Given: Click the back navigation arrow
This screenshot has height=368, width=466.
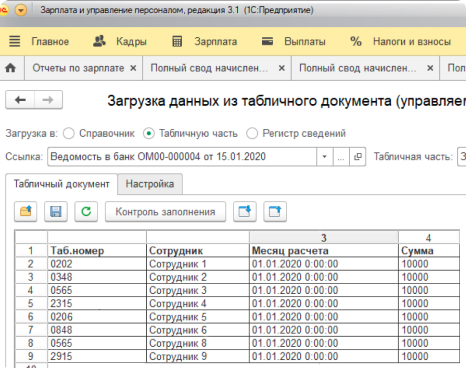Looking at the screenshot, I should coord(20,100).
